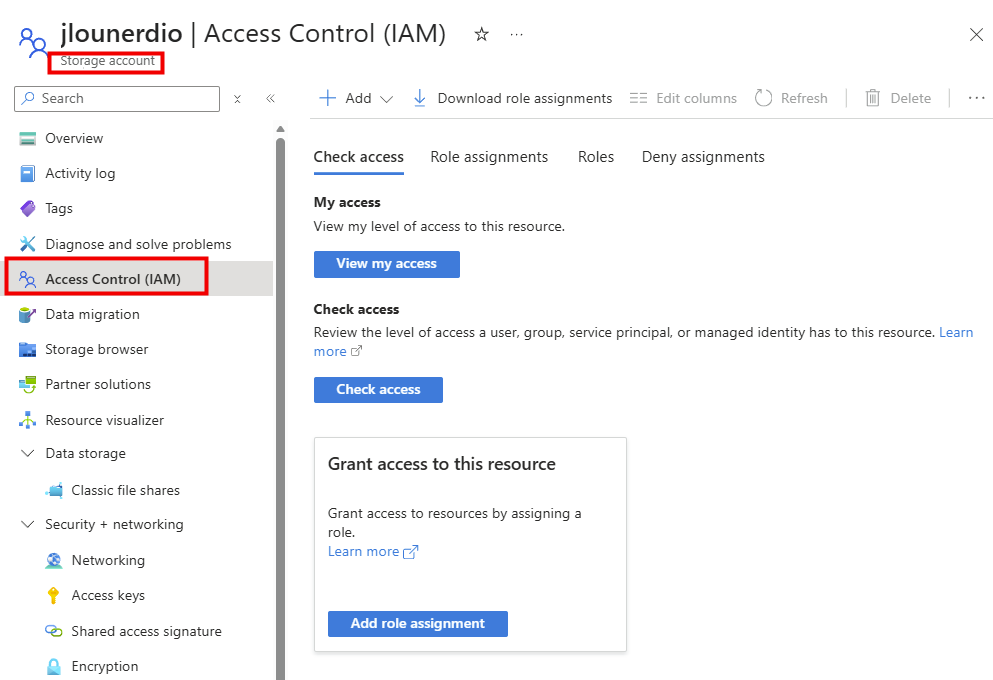Click the Shared access signature link icon
This screenshot has width=993, height=680.
[x=54, y=631]
